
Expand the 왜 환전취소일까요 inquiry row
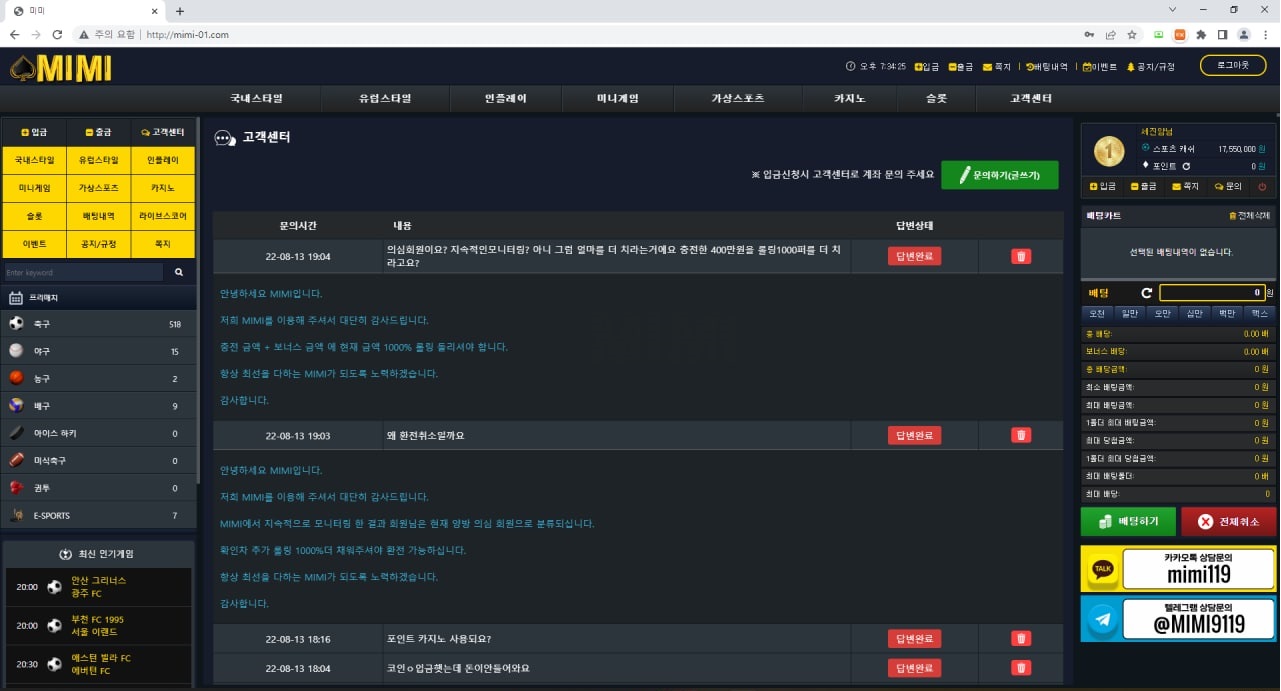[x=638, y=436]
